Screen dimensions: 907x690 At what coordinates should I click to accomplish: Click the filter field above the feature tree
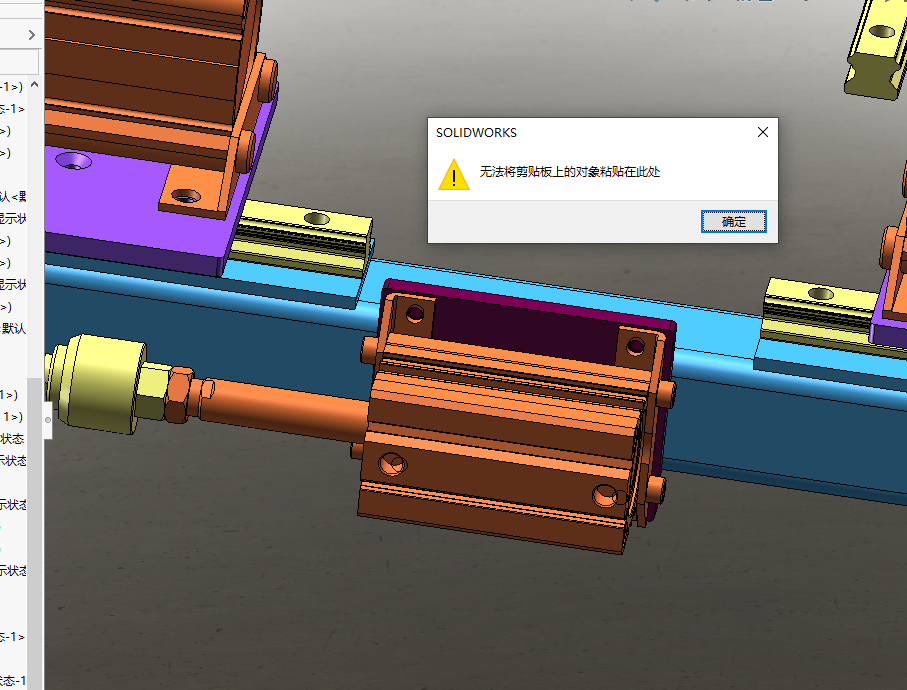pyautogui.click(x=18, y=63)
